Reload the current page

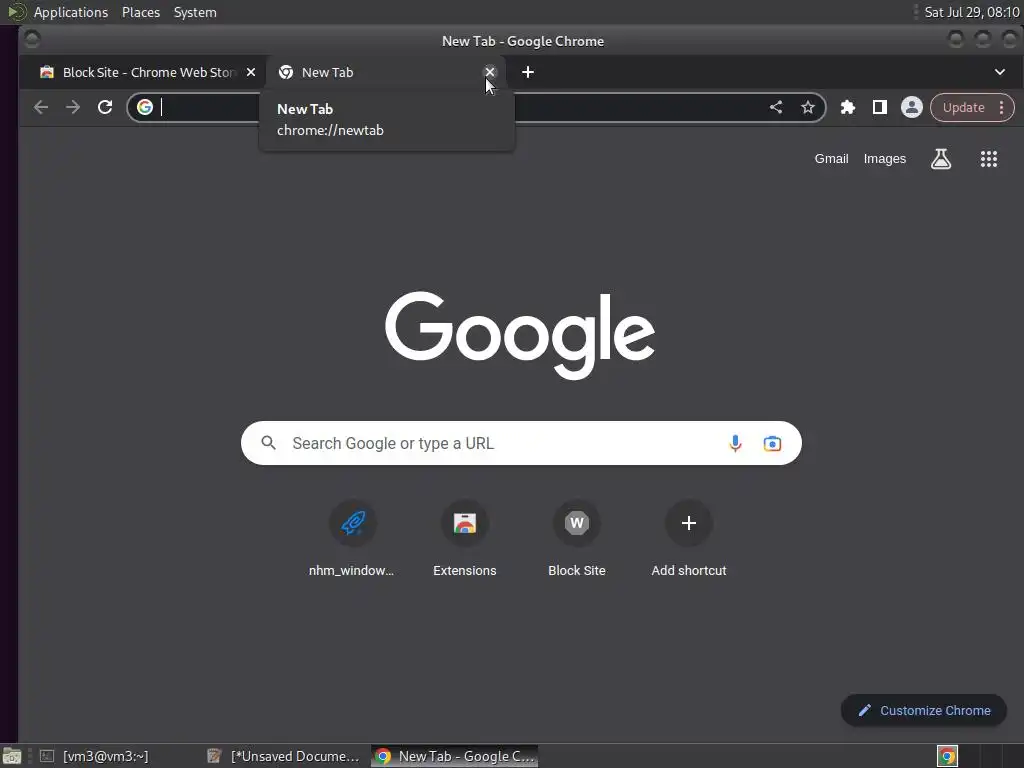point(105,107)
